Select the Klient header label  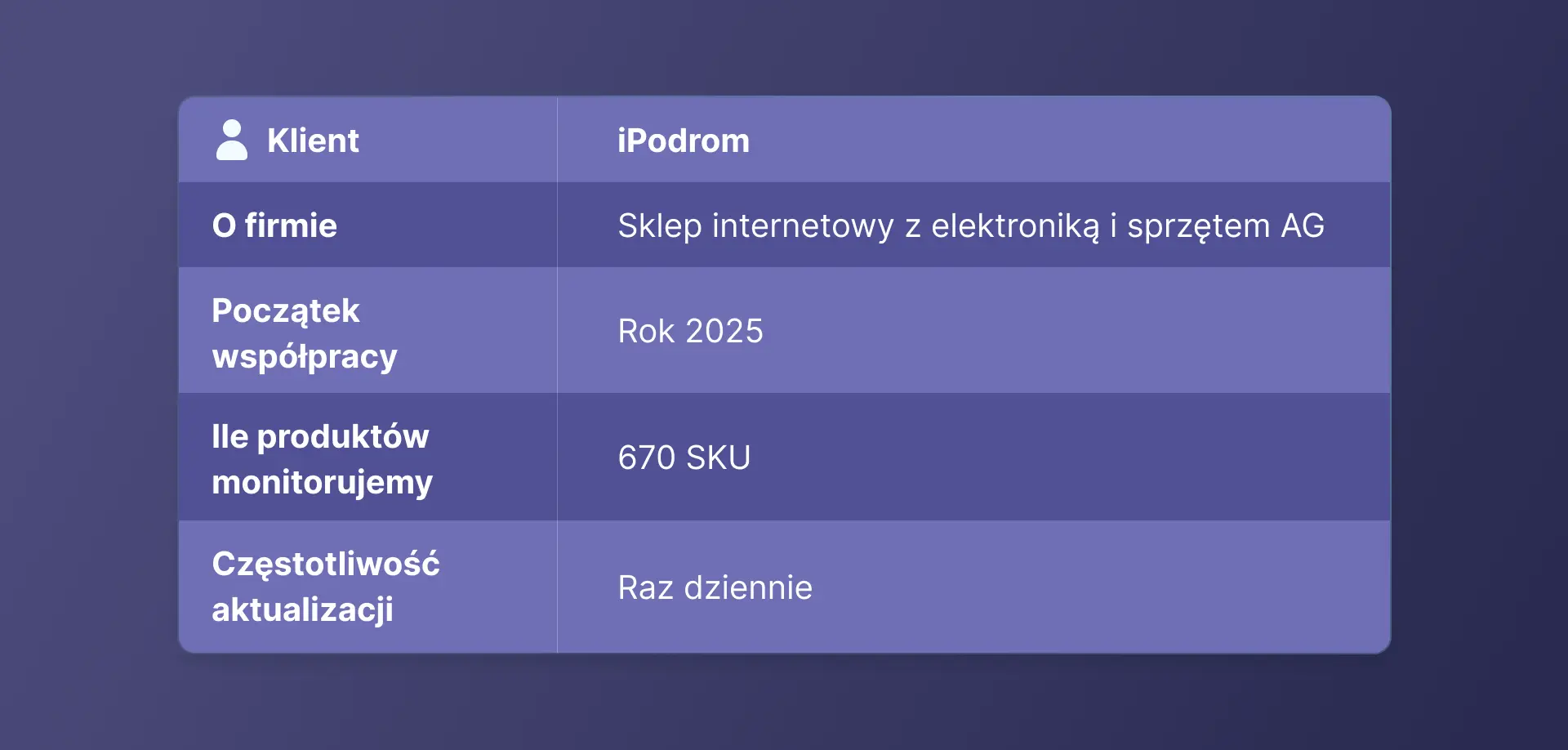point(313,141)
